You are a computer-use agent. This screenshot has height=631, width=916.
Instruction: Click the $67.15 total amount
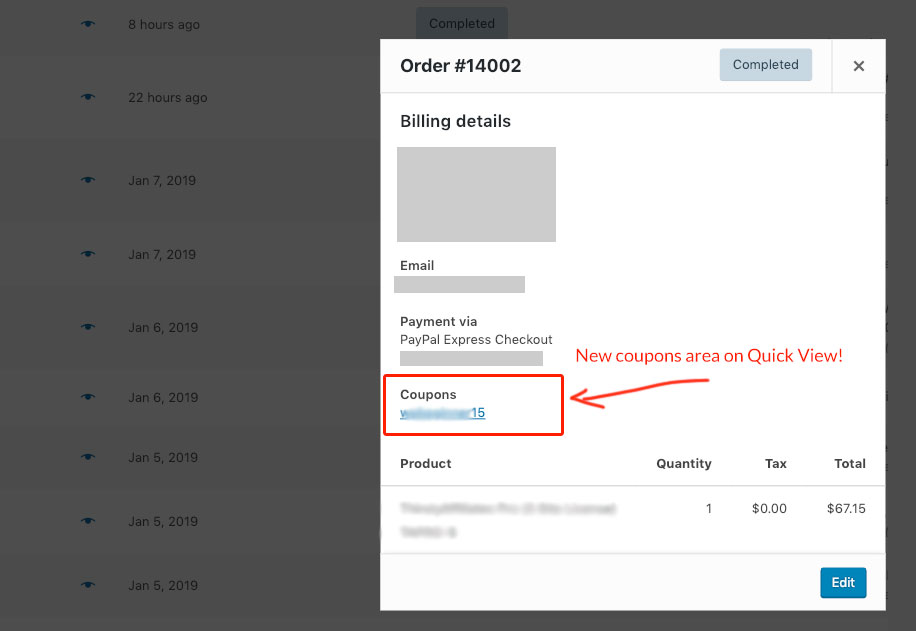pos(846,509)
